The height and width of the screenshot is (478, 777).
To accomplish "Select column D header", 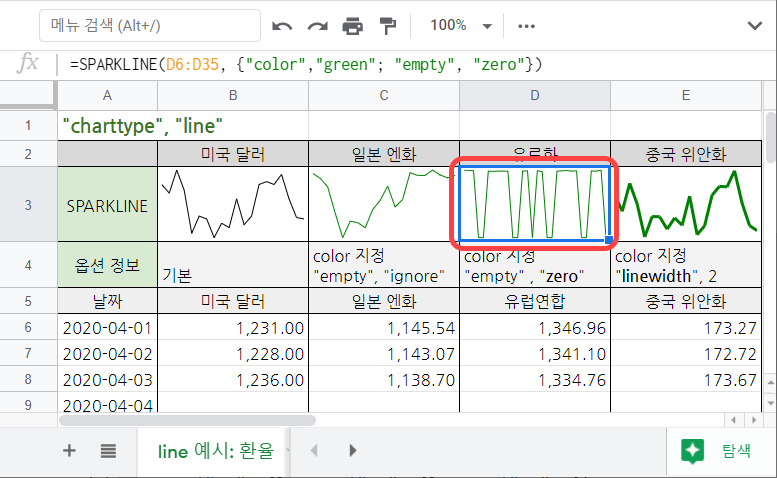I will [534, 95].
